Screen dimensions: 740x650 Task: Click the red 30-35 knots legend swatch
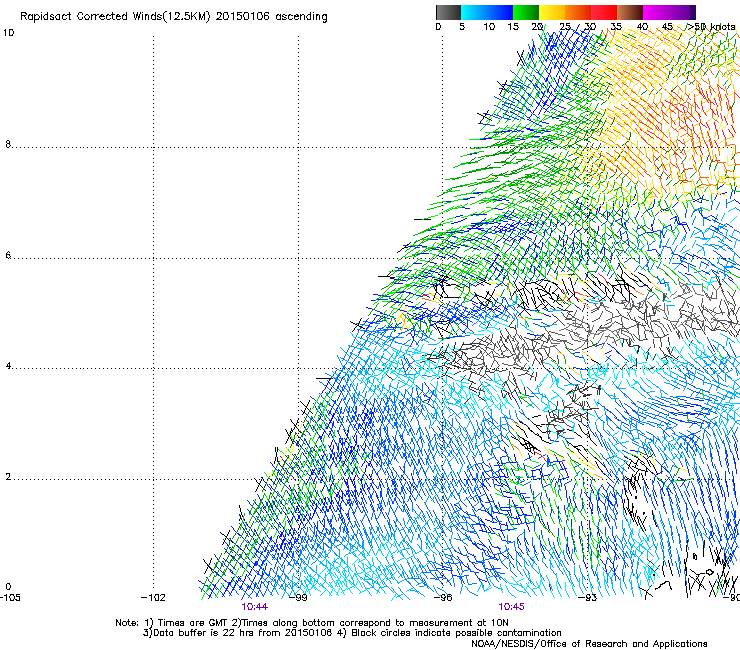click(x=604, y=12)
